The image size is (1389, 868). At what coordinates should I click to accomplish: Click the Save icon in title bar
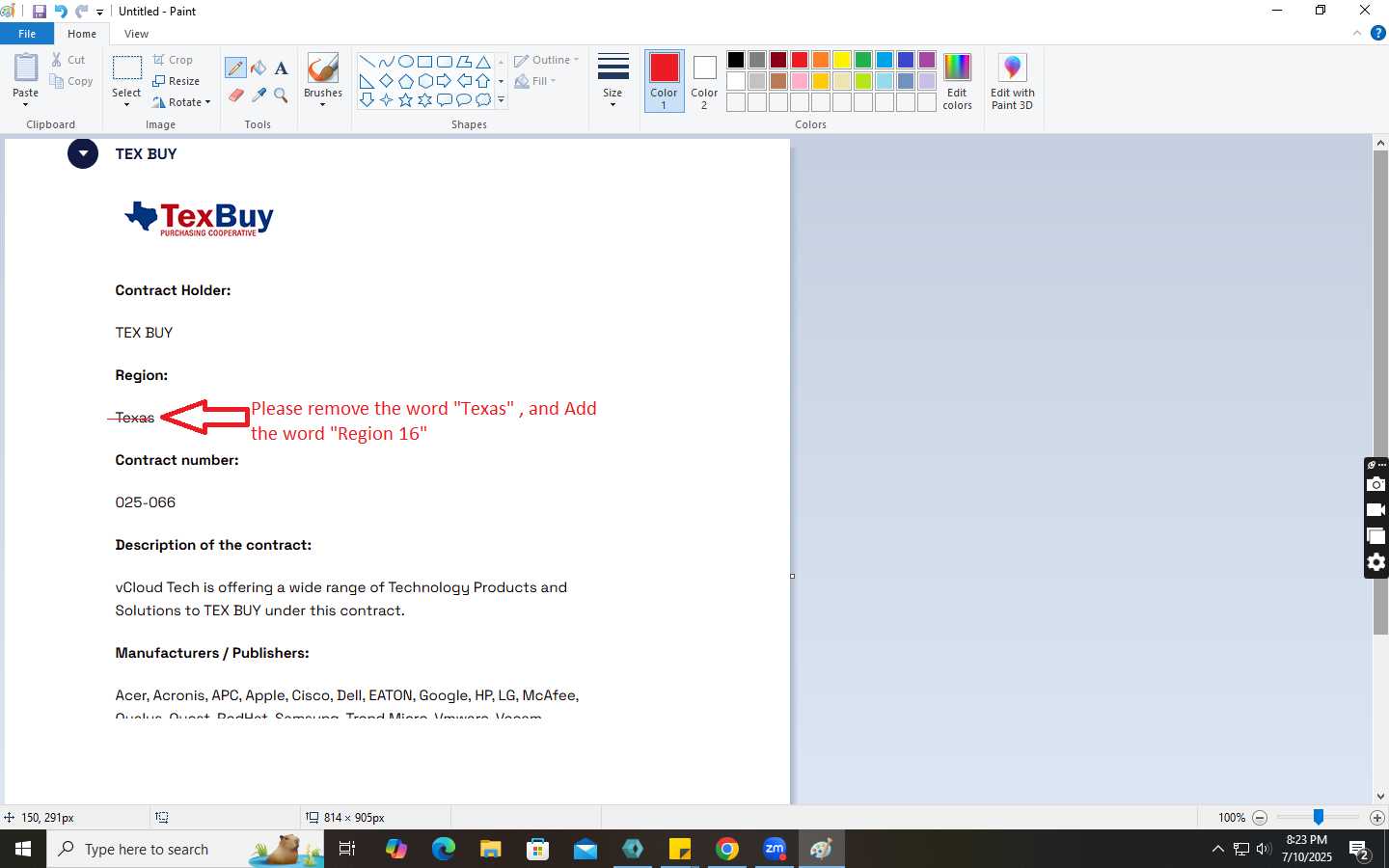(x=40, y=12)
